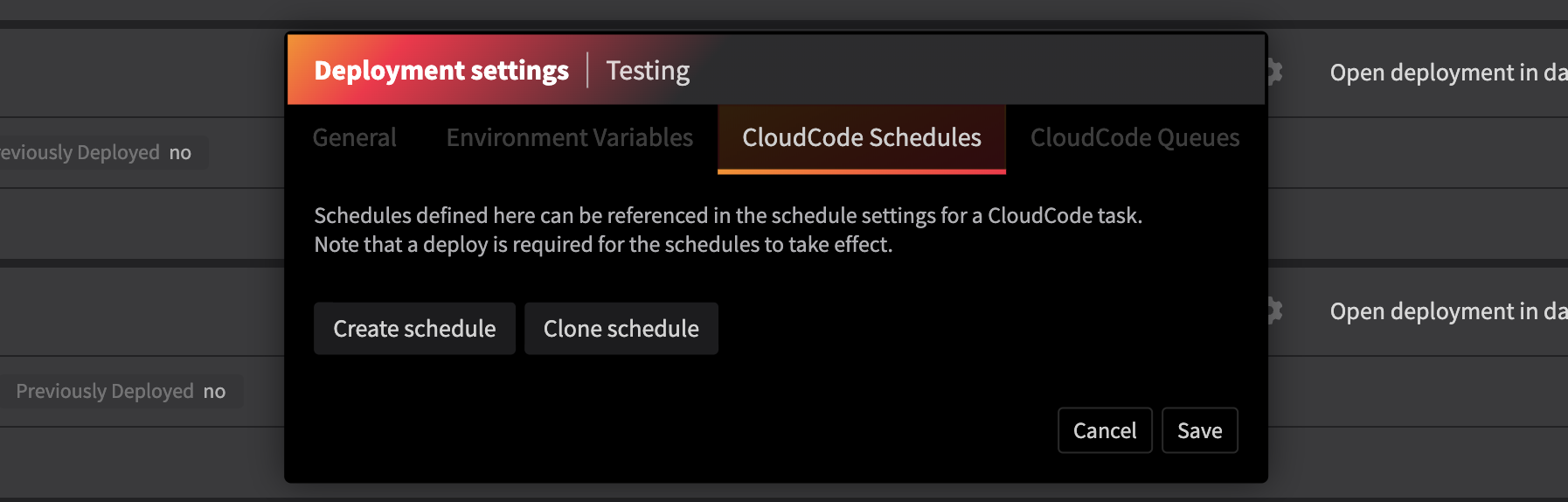Click the "no" value in the upper badge

click(180, 152)
